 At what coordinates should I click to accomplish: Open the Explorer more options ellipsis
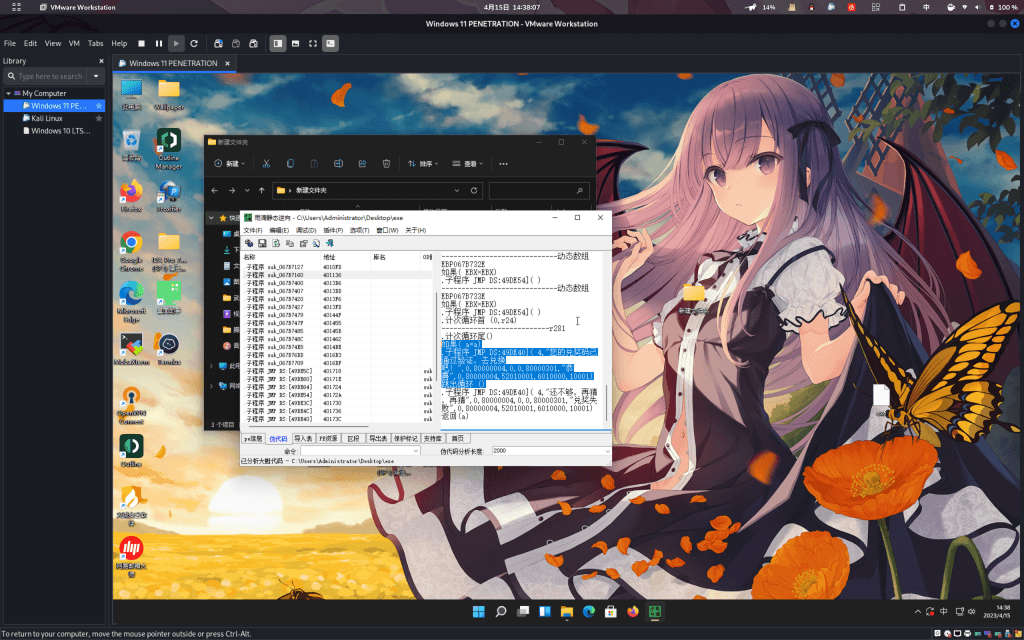(503, 164)
